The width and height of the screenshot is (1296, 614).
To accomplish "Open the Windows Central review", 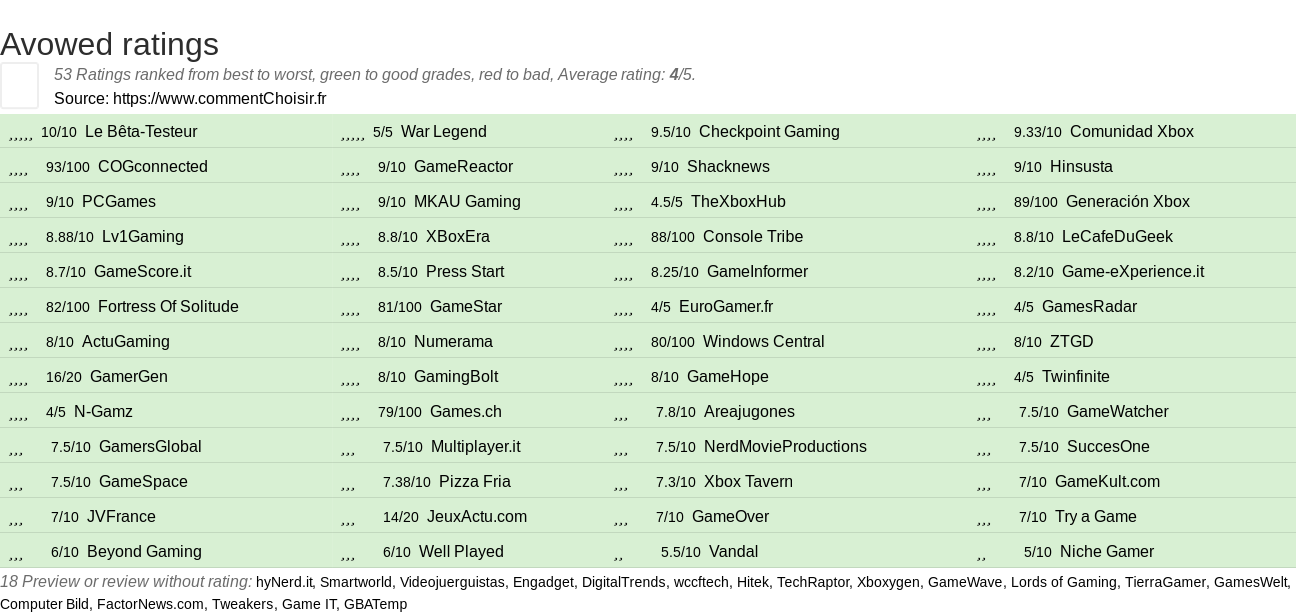I will tap(763, 342).
